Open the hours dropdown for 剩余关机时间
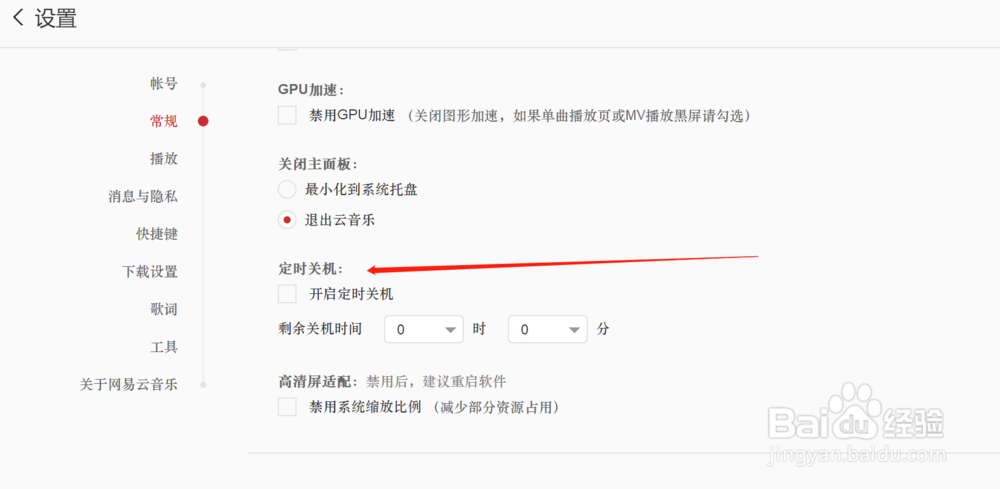The height and width of the screenshot is (489, 1000). (x=424, y=330)
